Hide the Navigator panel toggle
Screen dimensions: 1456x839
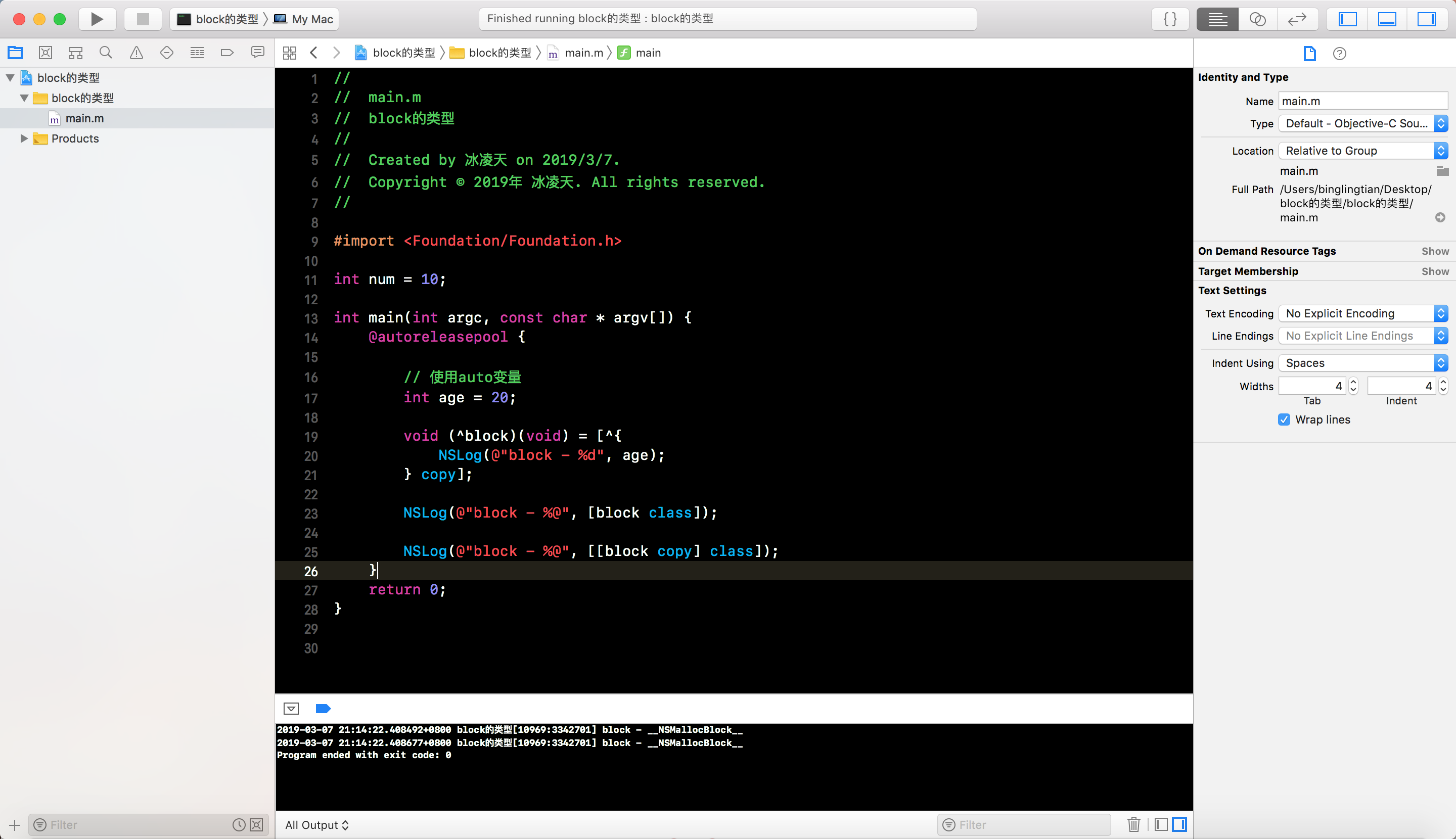[x=1347, y=19]
